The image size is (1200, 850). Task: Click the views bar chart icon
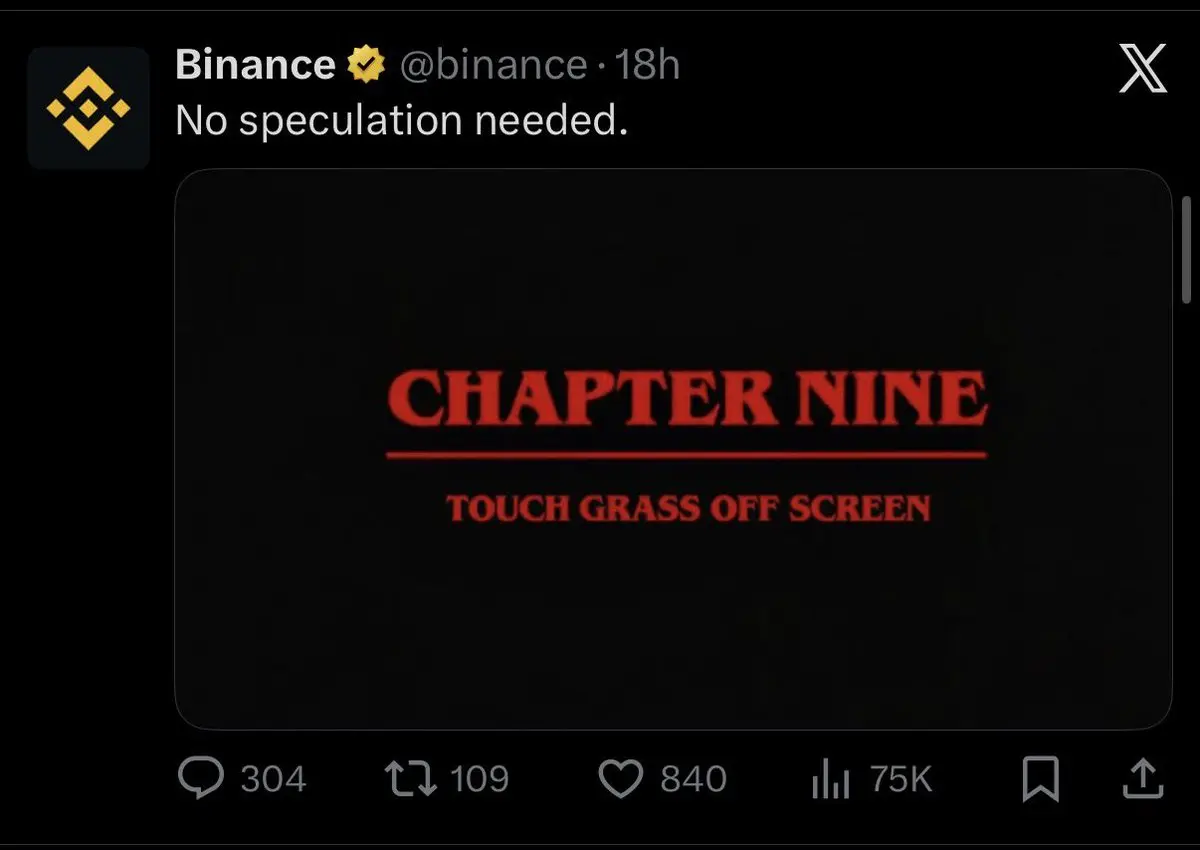pyautogui.click(x=831, y=780)
